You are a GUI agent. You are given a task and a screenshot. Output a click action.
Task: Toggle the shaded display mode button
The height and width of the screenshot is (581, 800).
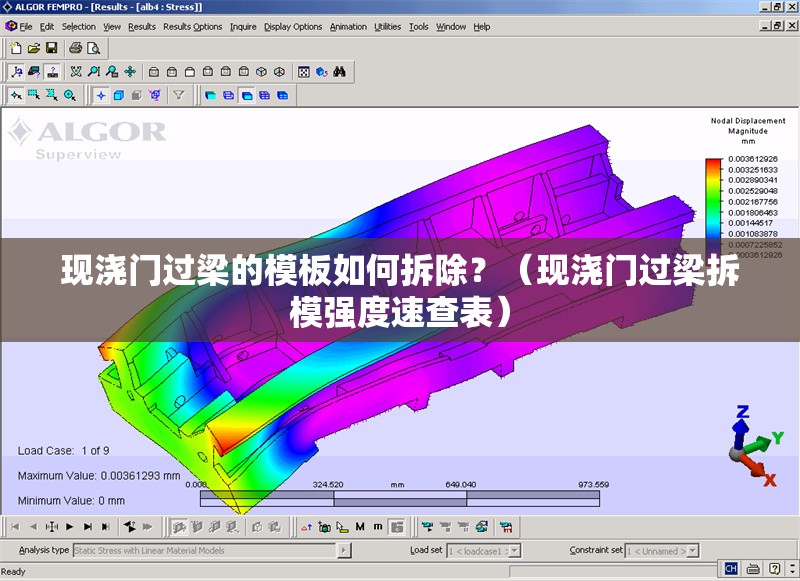tap(118, 97)
